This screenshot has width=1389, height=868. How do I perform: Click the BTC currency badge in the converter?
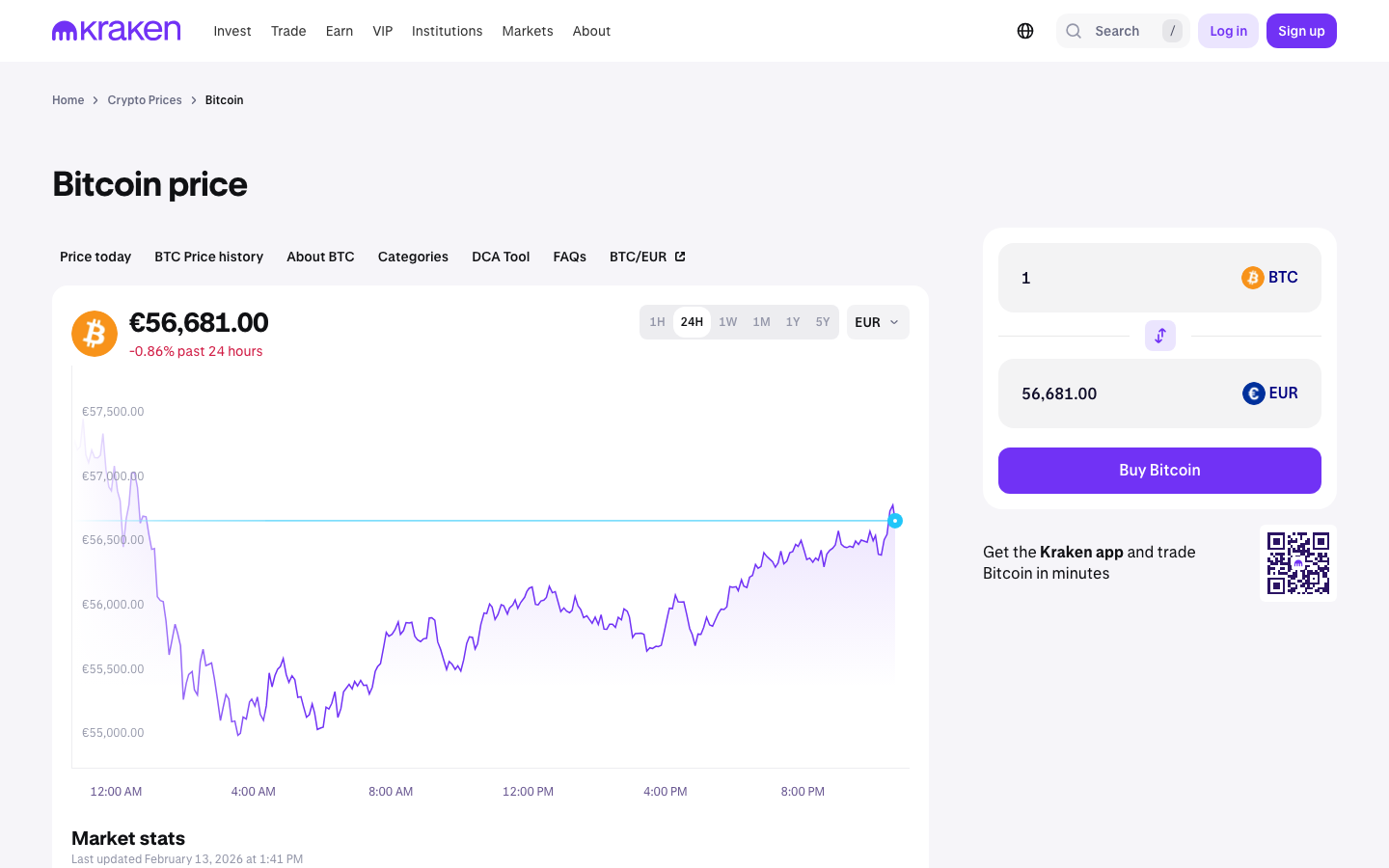[x=1269, y=277]
